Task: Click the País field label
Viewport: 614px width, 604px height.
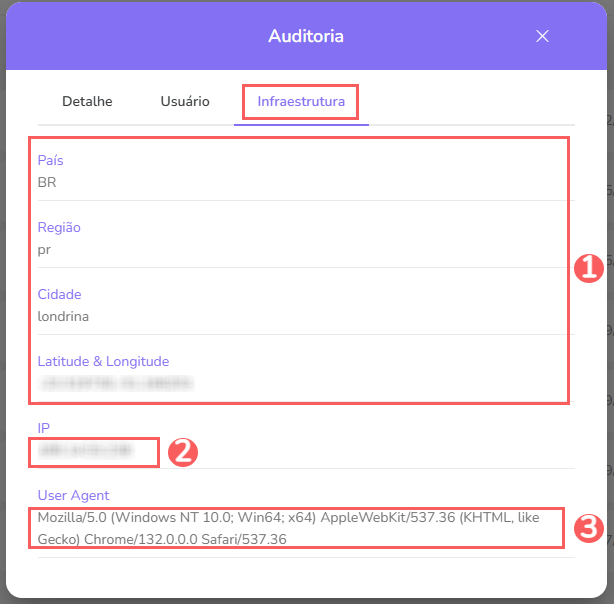Action: 50,161
